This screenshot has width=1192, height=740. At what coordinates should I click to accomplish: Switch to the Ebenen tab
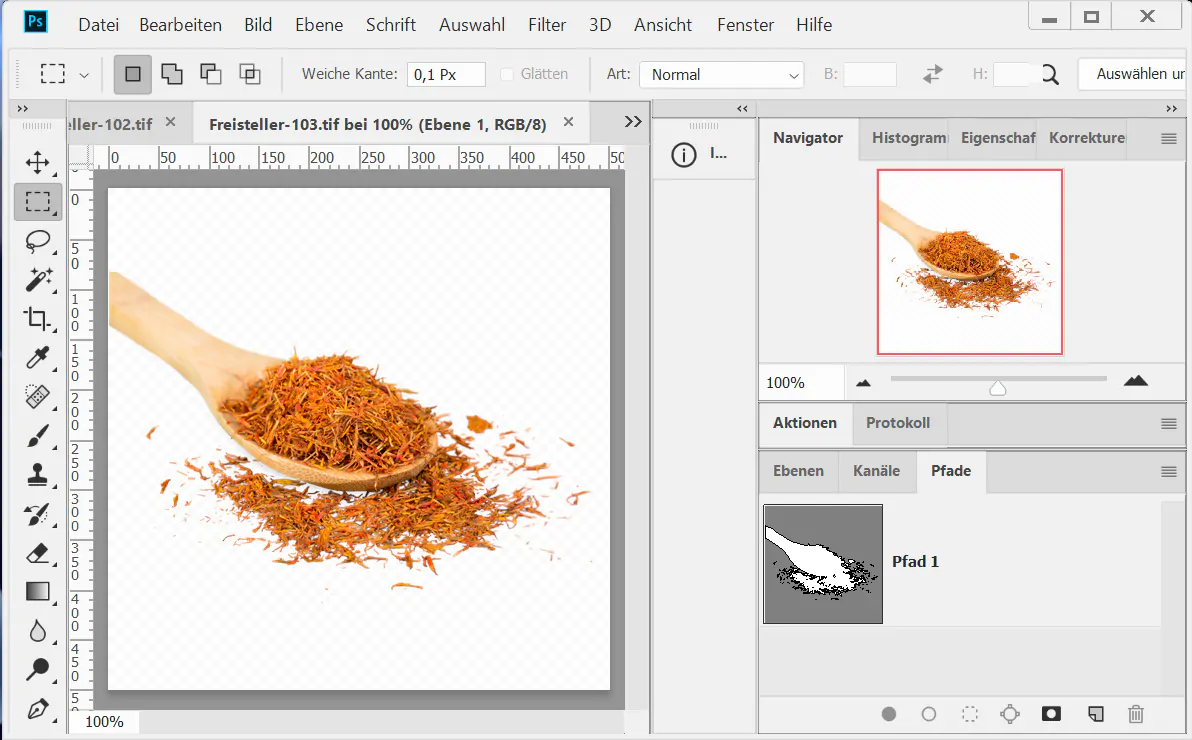tap(798, 471)
